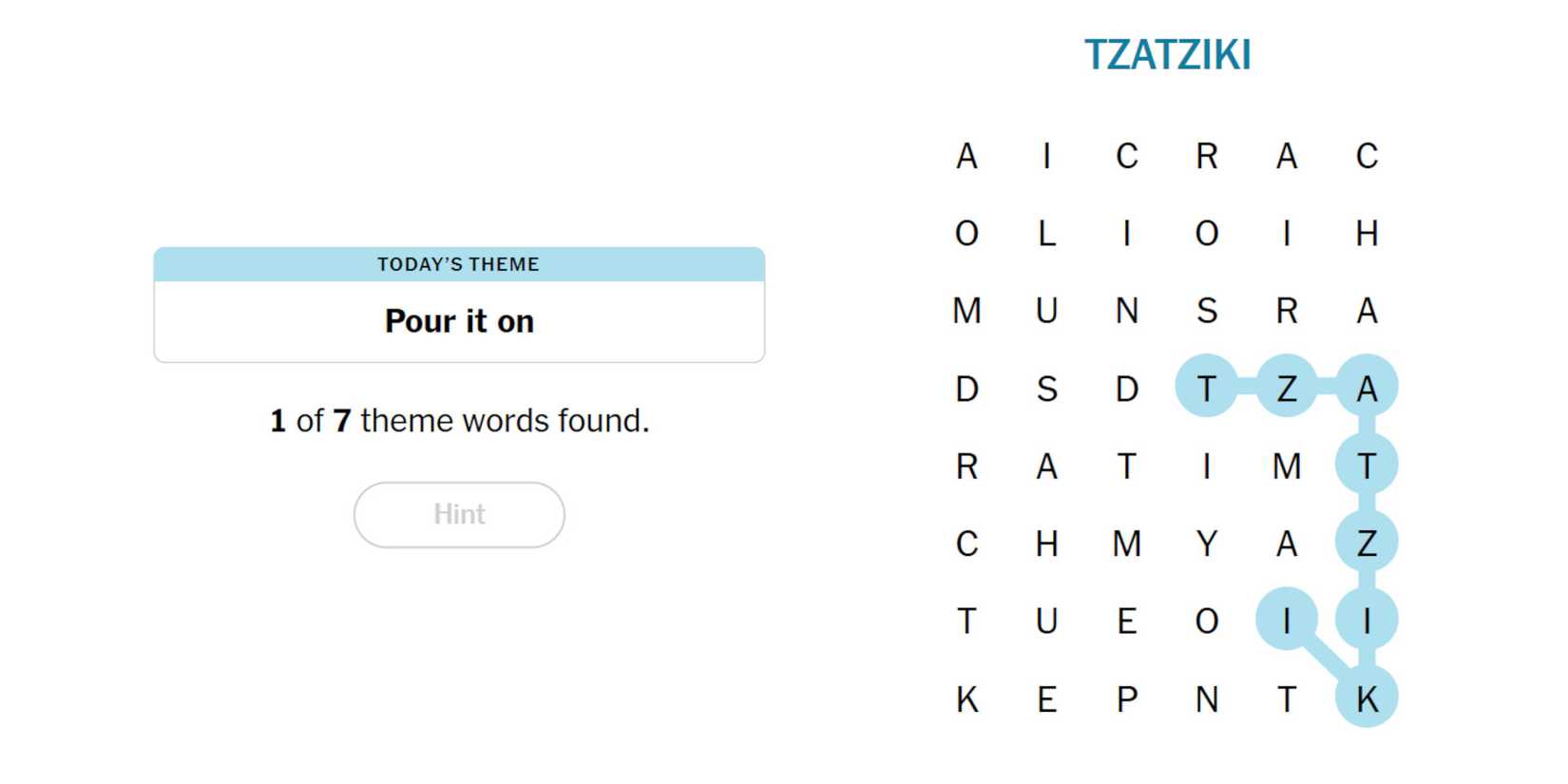The height and width of the screenshot is (784, 1568).
Task: Pick the H between C and M
Action: (1047, 544)
